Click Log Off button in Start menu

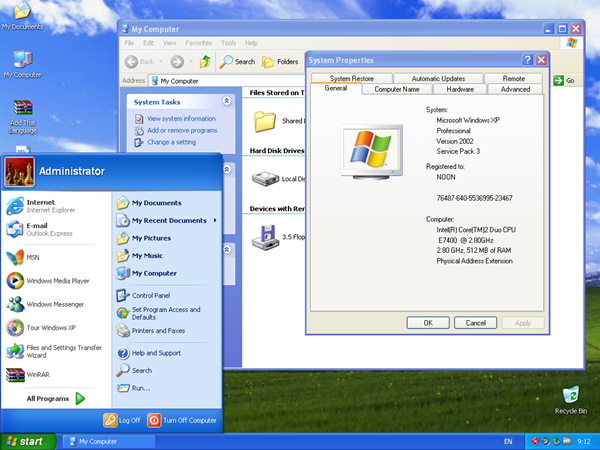tap(122, 420)
